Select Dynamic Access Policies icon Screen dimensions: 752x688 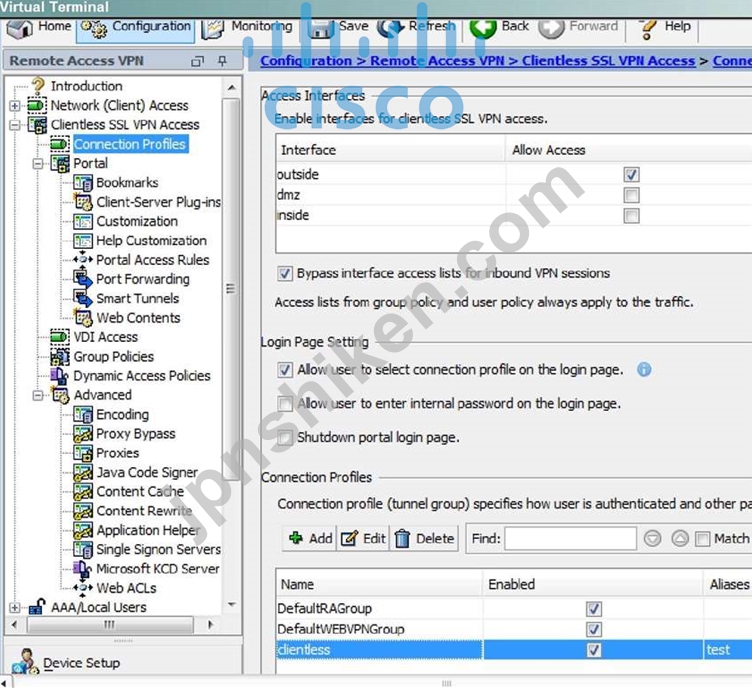[60, 375]
